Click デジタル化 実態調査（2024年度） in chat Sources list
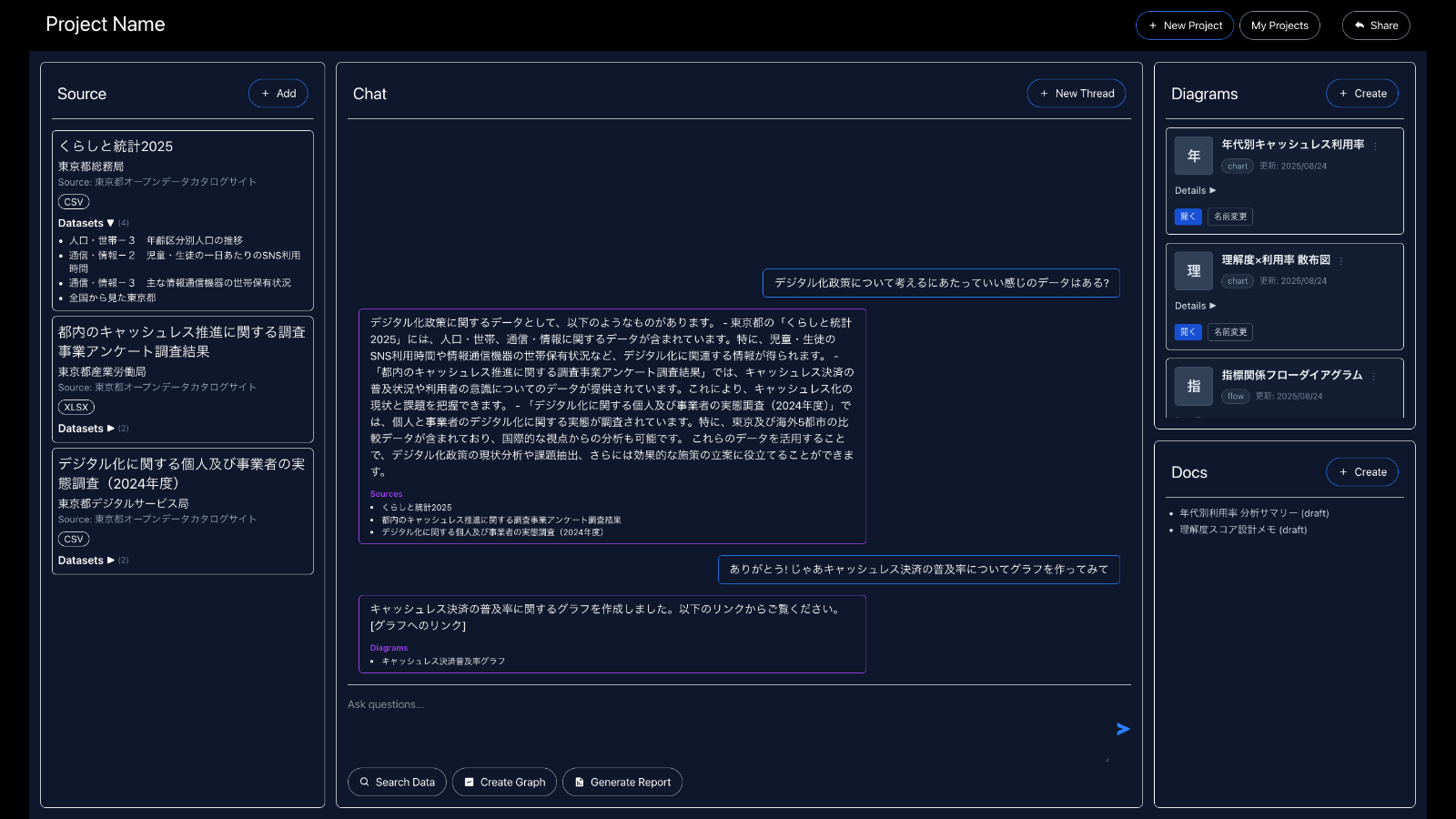 pyautogui.click(x=492, y=532)
